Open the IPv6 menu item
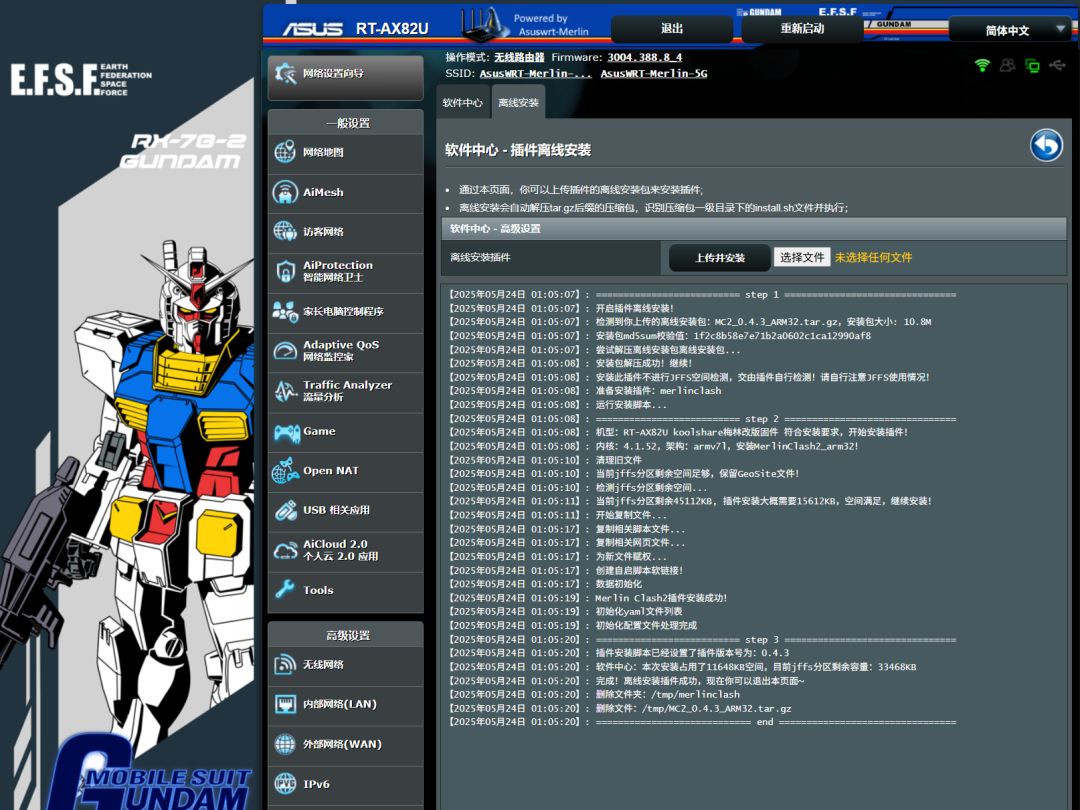 [x=346, y=785]
